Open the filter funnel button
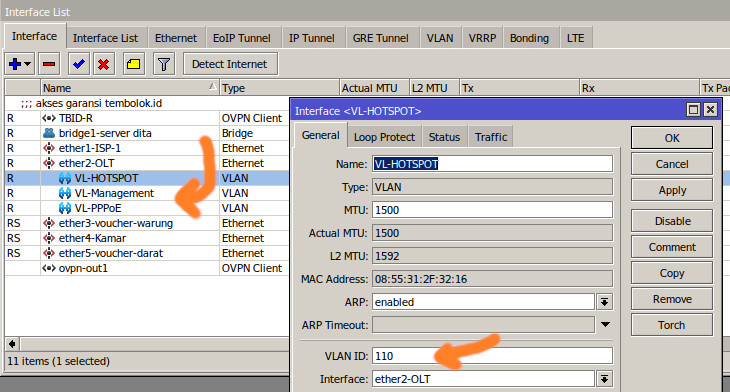Viewport: 730px width, 392px height. 163,64
